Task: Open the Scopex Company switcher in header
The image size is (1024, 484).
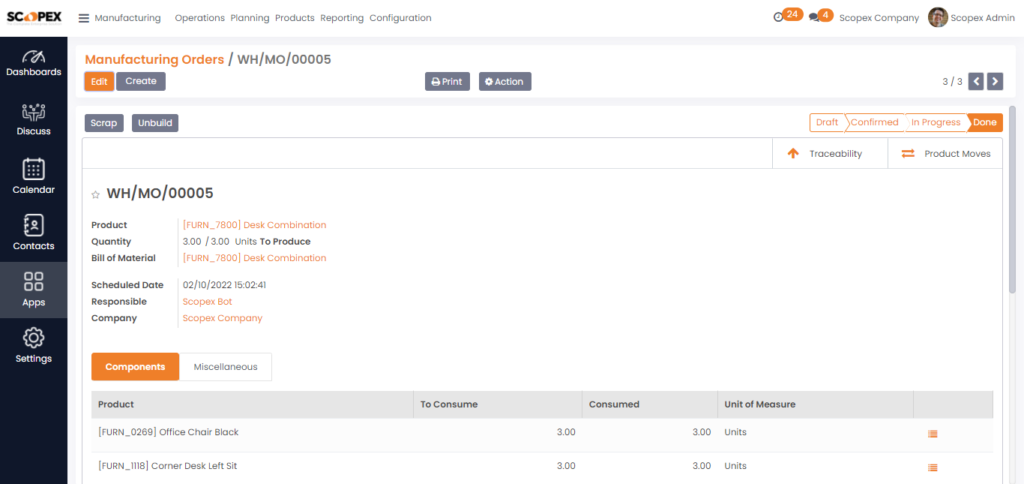Action: (879, 18)
